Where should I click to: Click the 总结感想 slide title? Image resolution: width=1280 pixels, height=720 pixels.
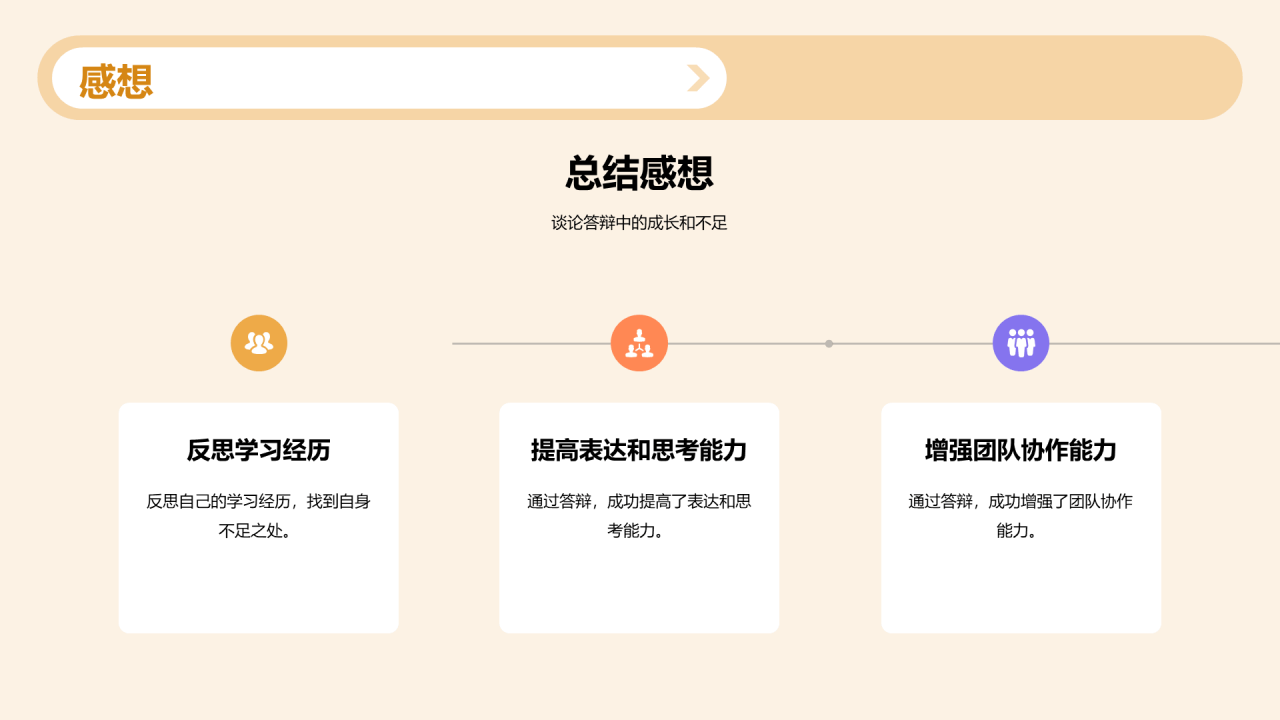pos(639,174)
